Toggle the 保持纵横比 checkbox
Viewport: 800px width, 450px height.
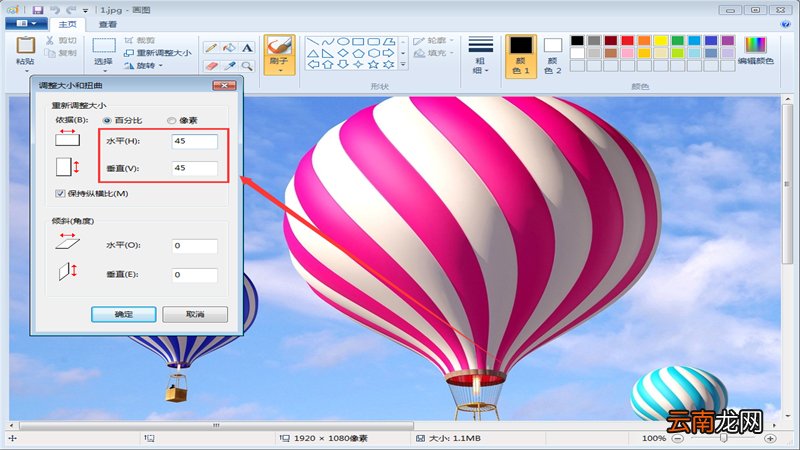coord(61,193)
